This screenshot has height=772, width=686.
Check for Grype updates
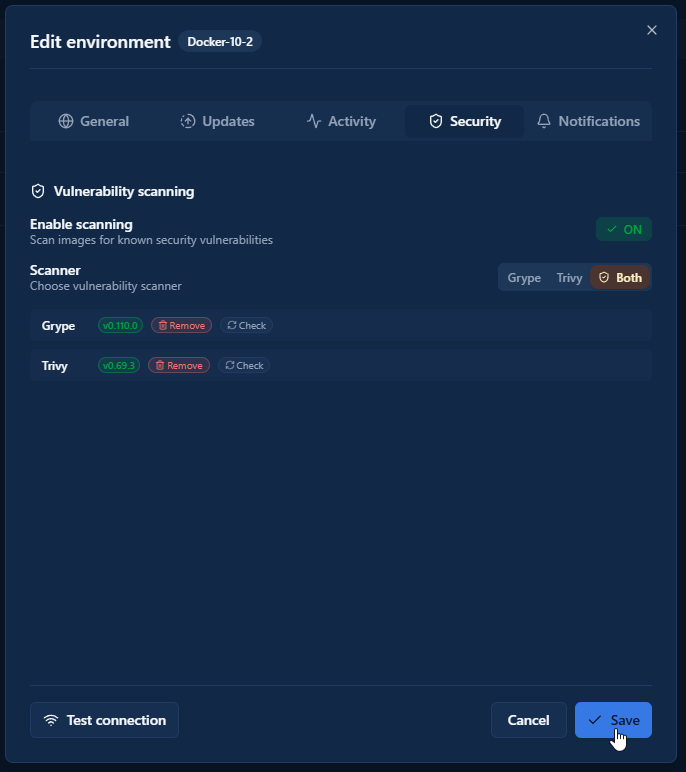coord(246,325)
